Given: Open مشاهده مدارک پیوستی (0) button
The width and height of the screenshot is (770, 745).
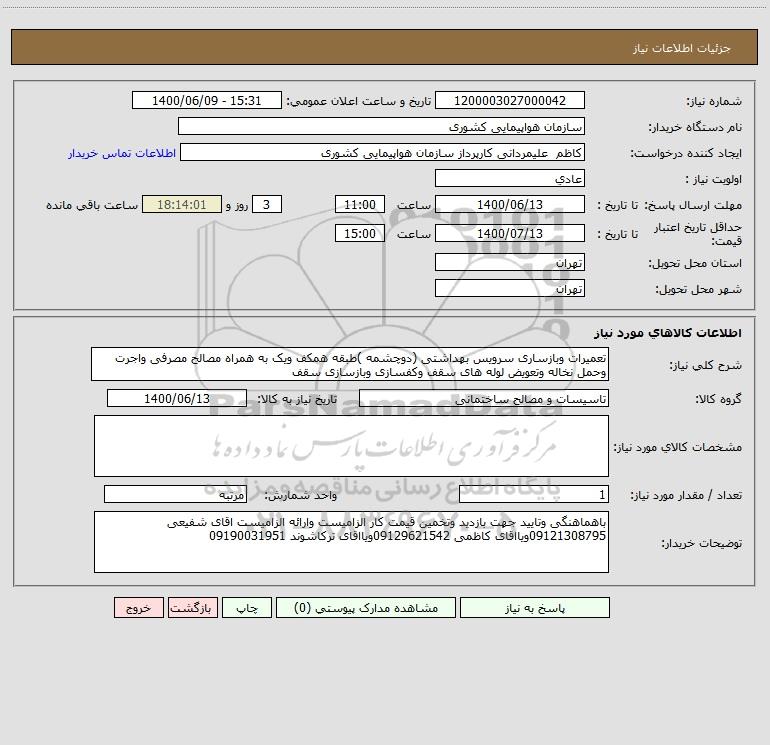Looking at the screenshot, I should [x=366, y=607].
